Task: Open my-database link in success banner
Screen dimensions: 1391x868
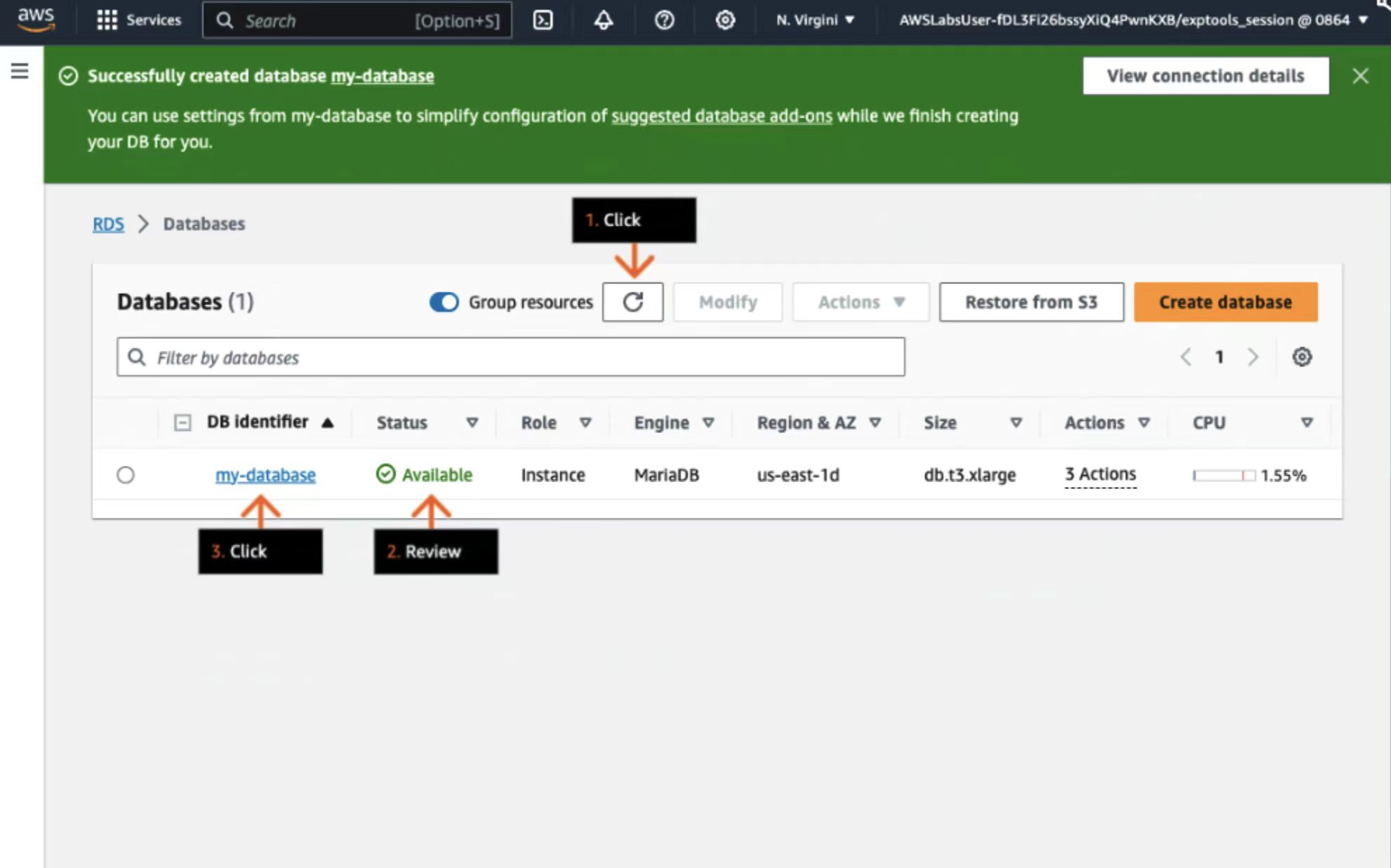Action: [x=382, y=76]
